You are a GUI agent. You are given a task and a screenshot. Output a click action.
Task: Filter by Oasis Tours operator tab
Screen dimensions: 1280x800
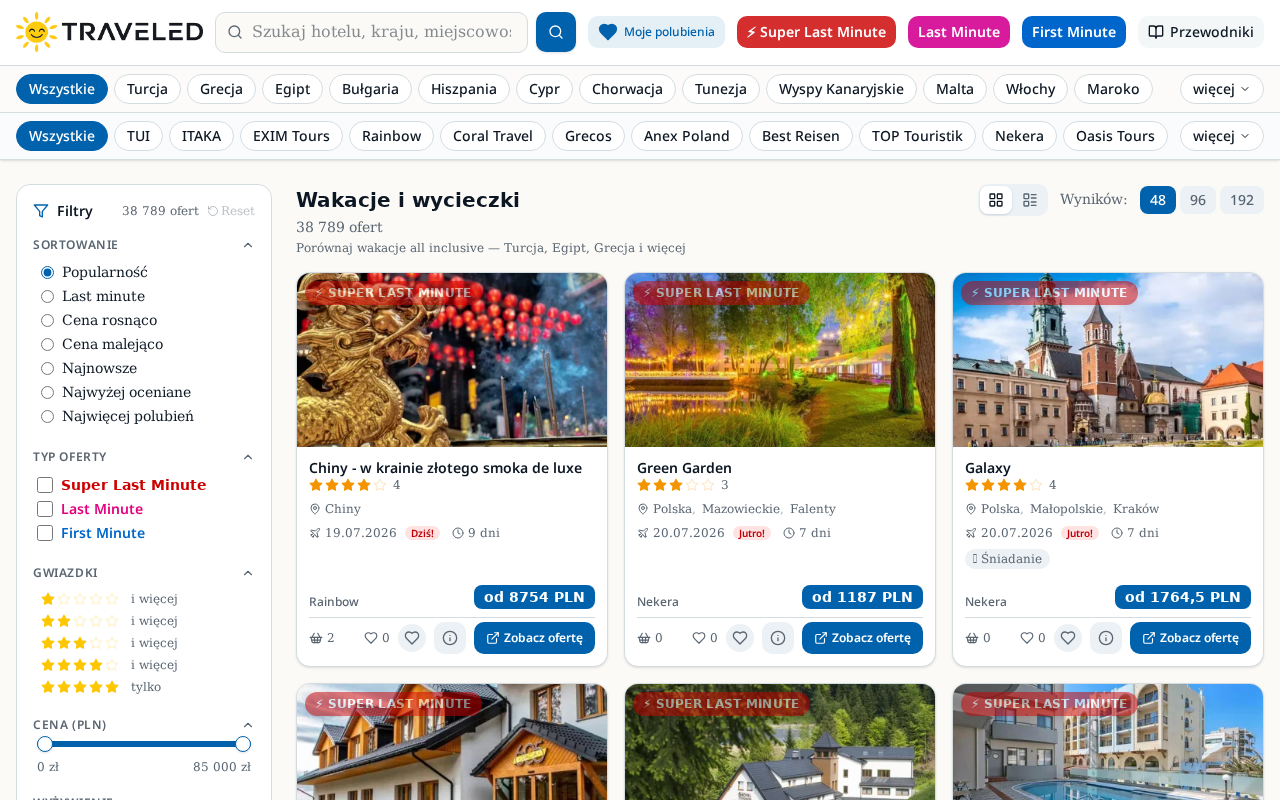click(1115, 136)
